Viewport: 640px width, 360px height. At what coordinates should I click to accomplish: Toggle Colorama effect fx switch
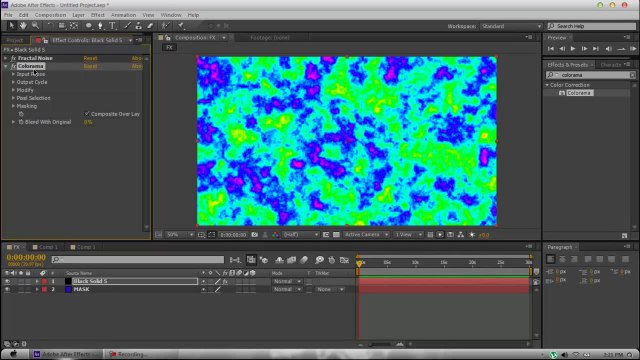13,66
